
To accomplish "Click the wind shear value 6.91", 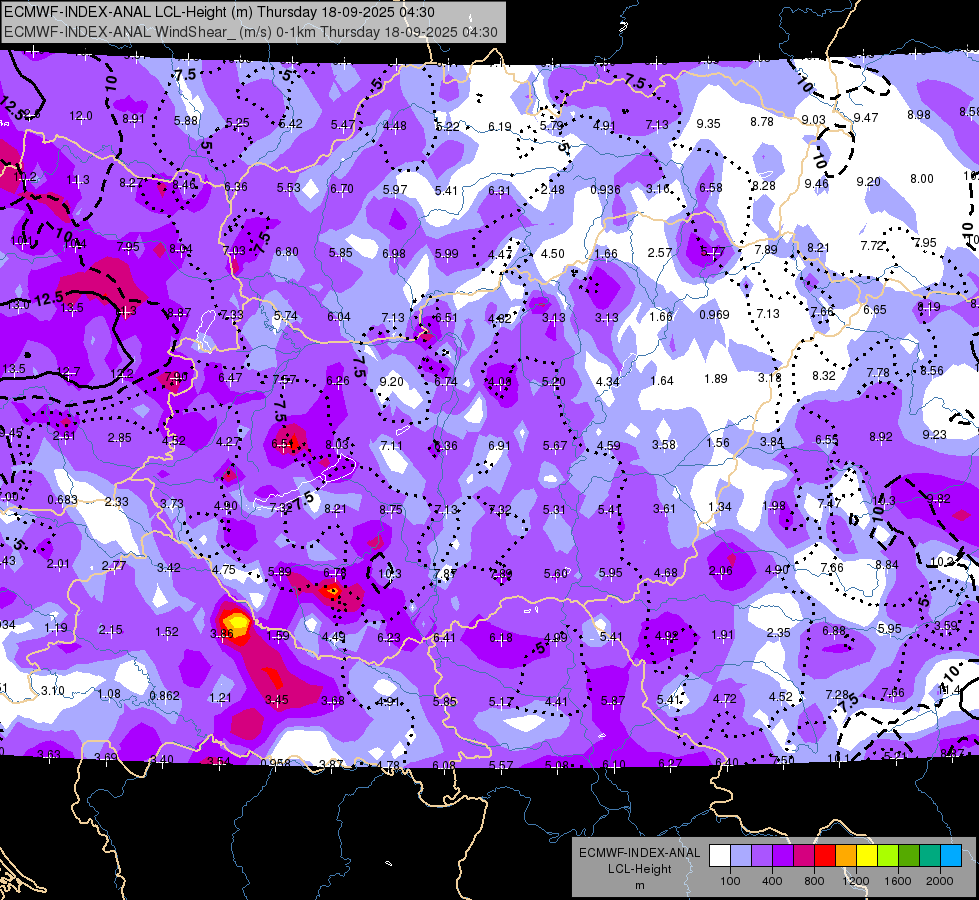I will pos(499,445).
